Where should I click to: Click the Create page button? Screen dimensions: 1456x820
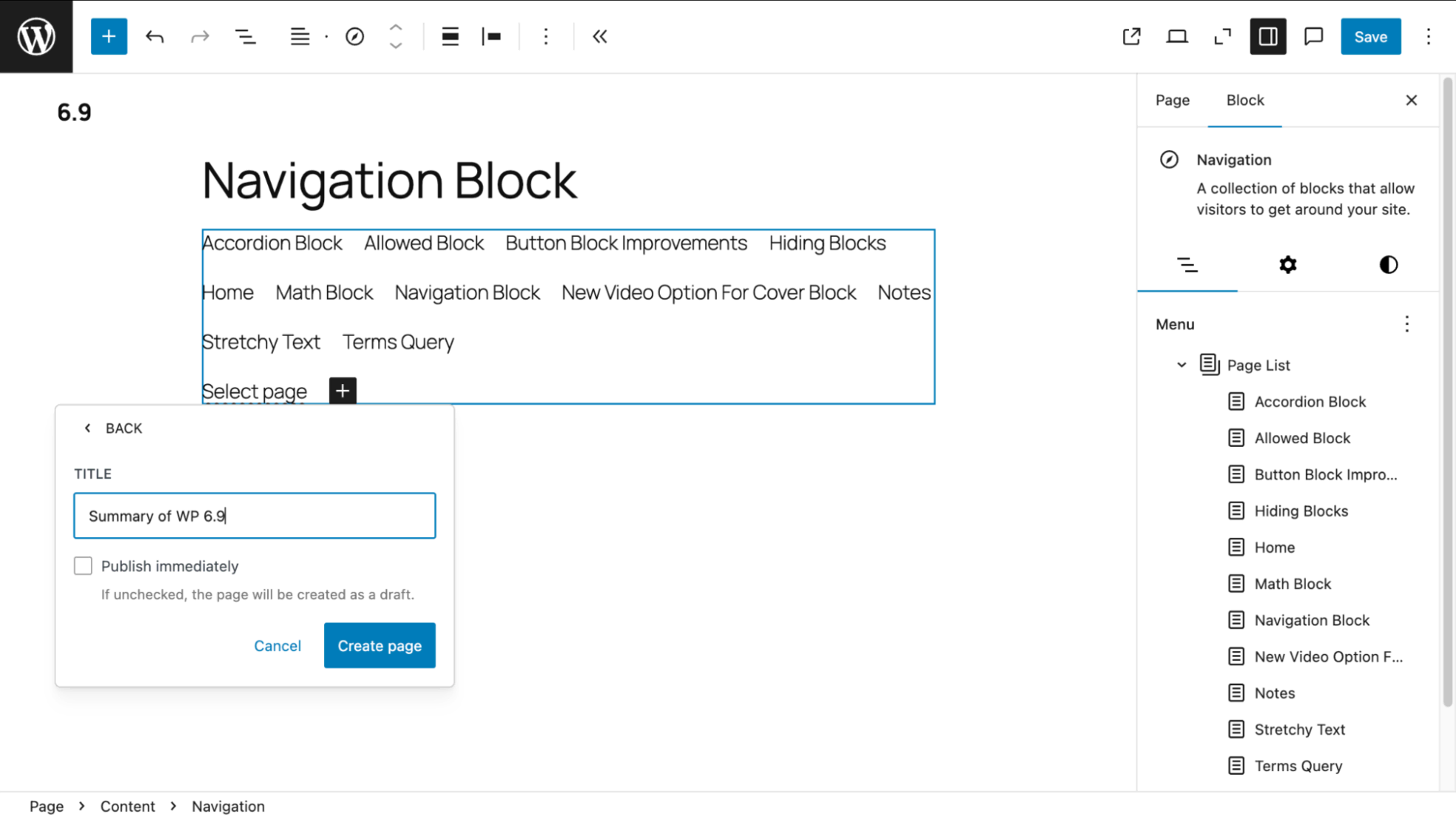pos(380,645)
